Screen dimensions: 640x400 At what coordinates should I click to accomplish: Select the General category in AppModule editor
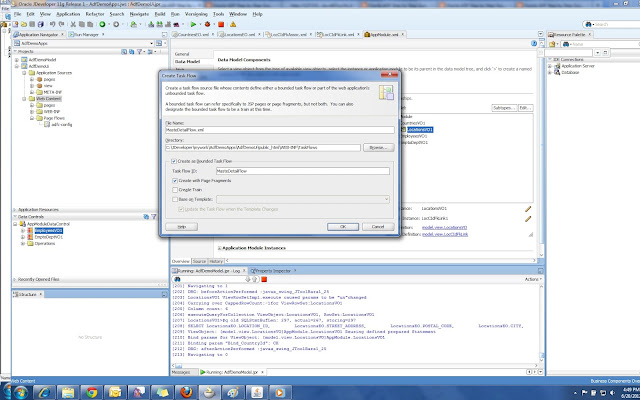point(182,54)
